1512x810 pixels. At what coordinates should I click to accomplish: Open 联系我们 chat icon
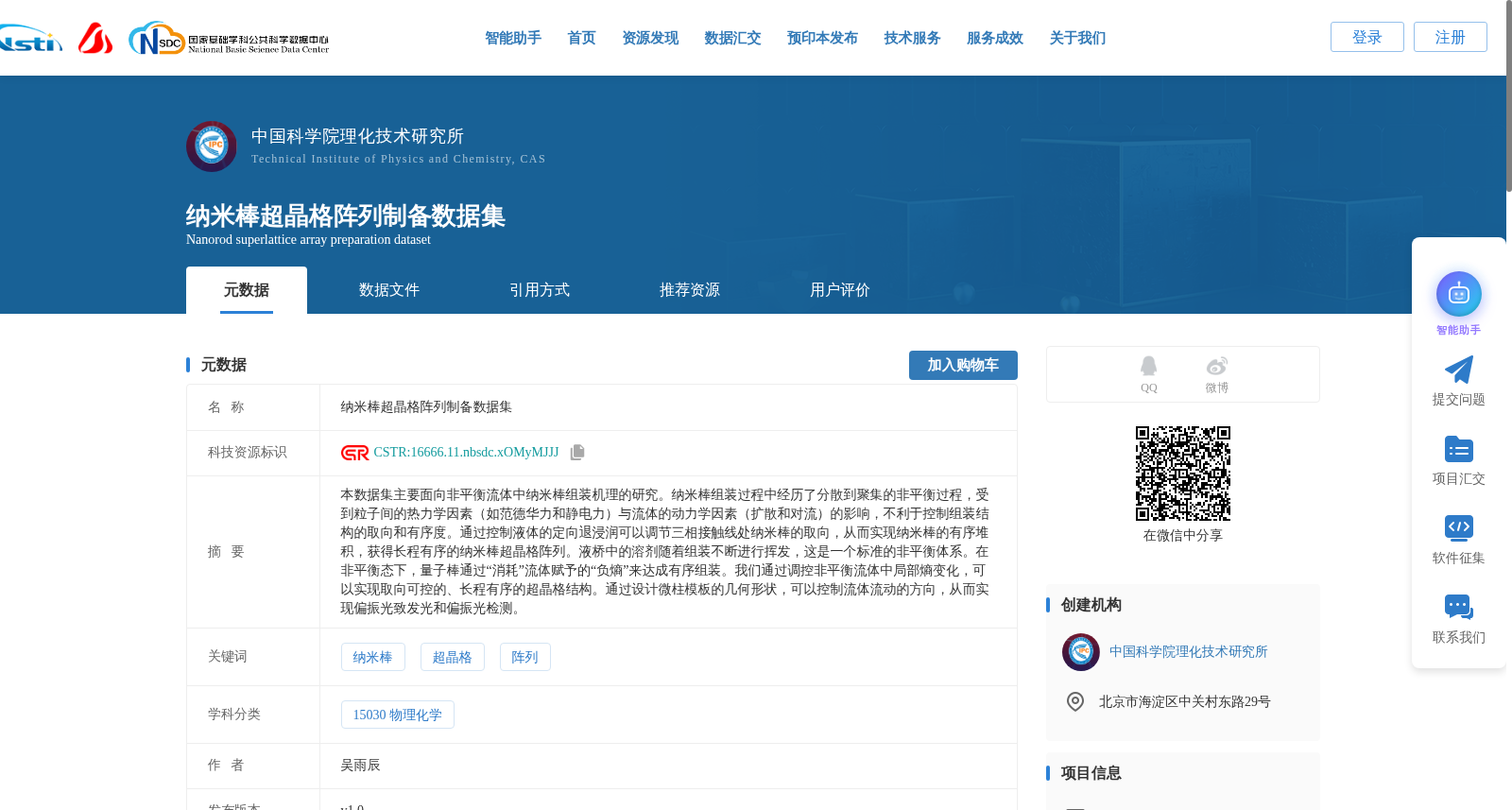coord(1459,607)
